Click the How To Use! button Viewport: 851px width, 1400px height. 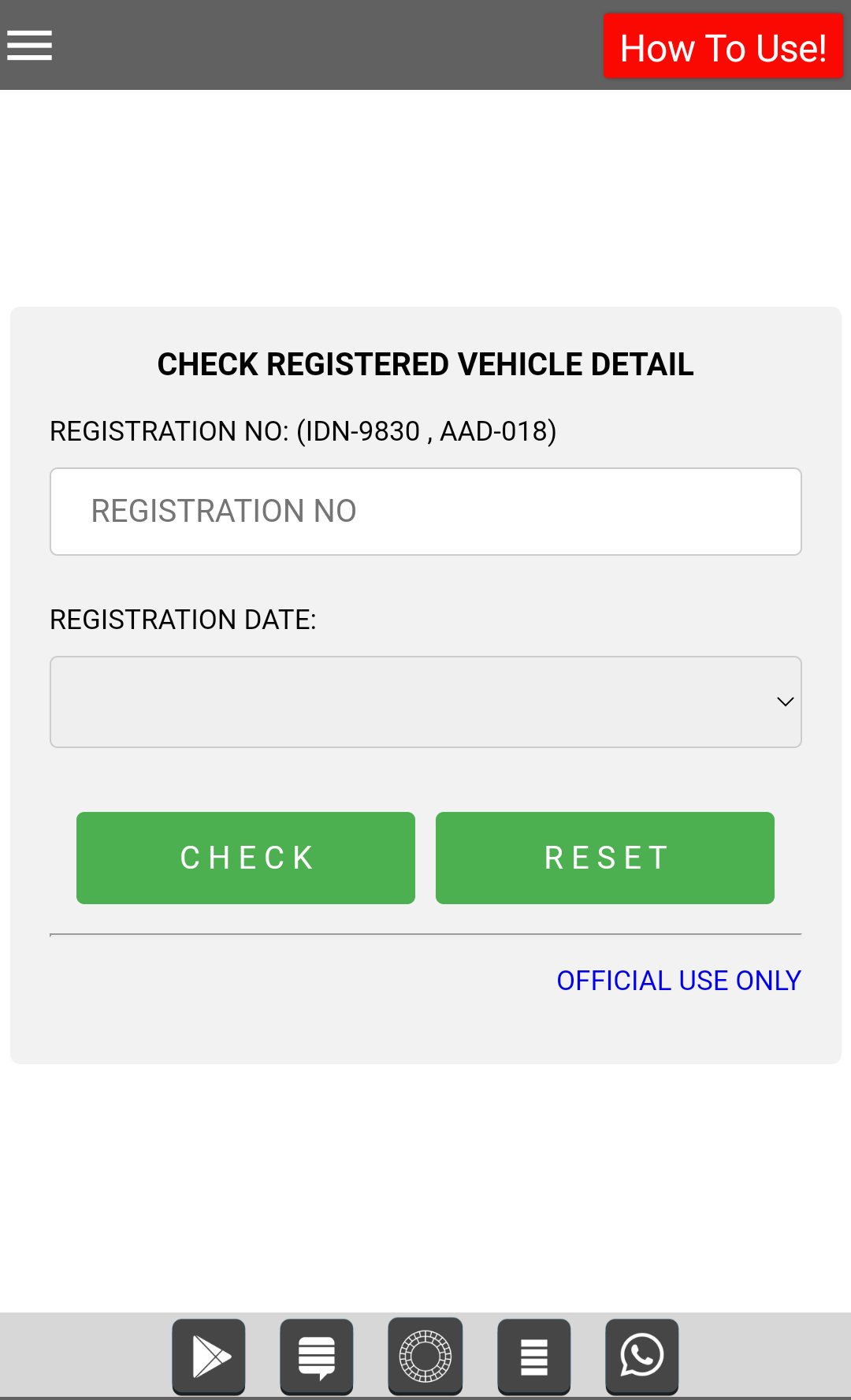[723, 47]
